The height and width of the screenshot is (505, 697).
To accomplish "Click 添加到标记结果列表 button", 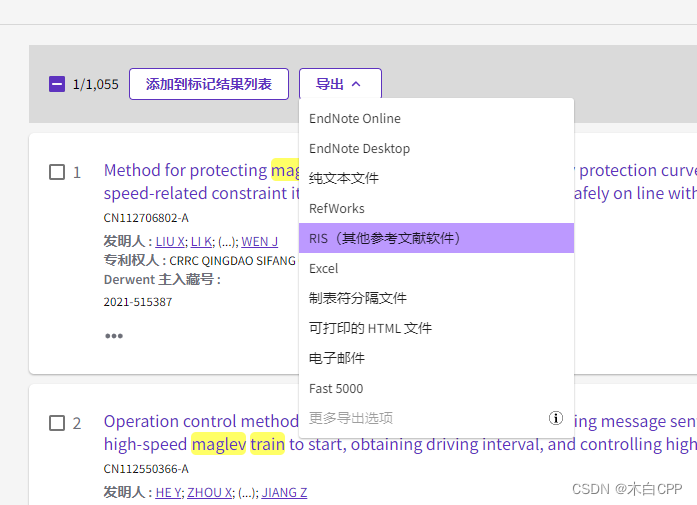I will [209, 84].
